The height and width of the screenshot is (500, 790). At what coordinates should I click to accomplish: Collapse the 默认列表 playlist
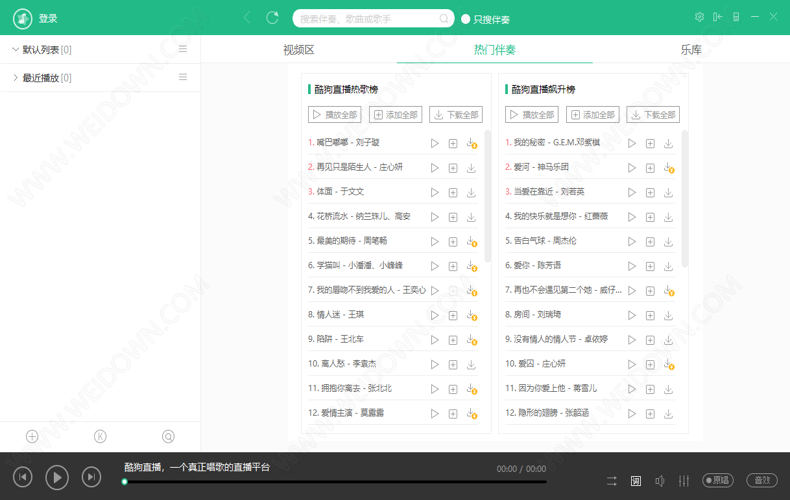point(15,49)
